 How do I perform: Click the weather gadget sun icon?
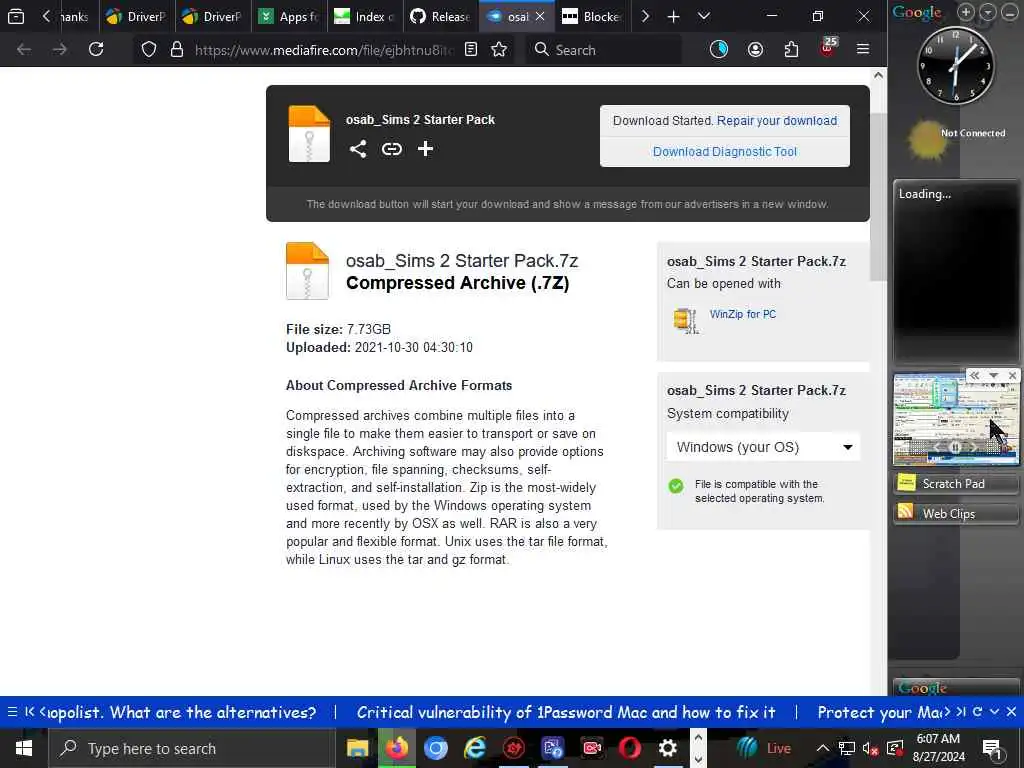[x=926, y=140]
